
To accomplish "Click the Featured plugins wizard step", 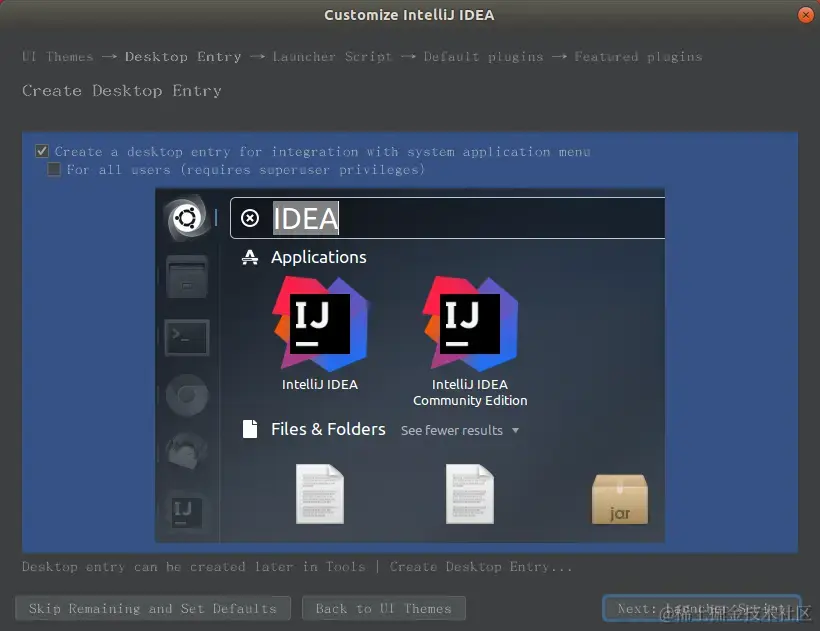I will (639, 57).
